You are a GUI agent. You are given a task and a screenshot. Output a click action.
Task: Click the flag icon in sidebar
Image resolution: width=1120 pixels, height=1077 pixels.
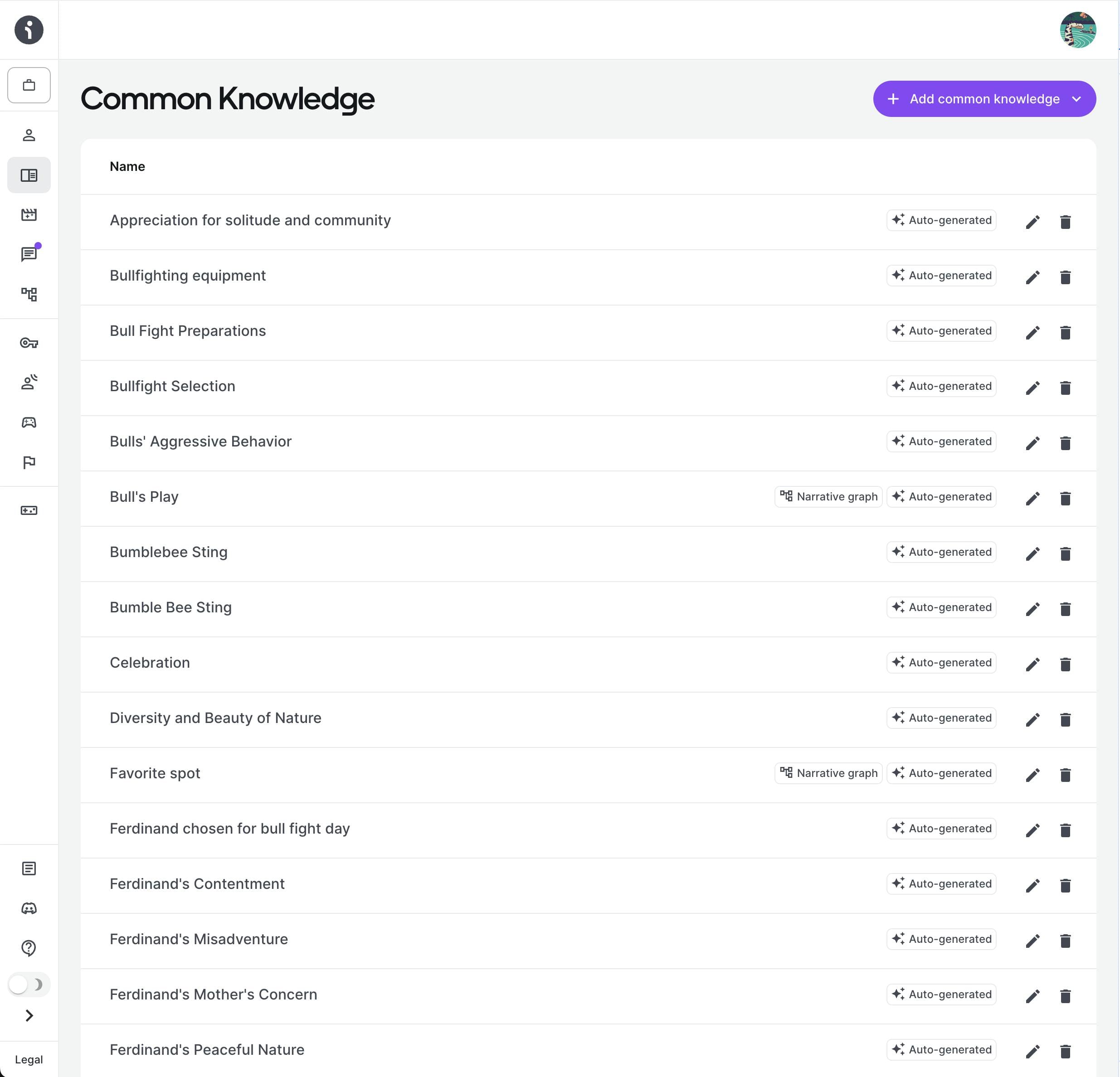[29, 462]
